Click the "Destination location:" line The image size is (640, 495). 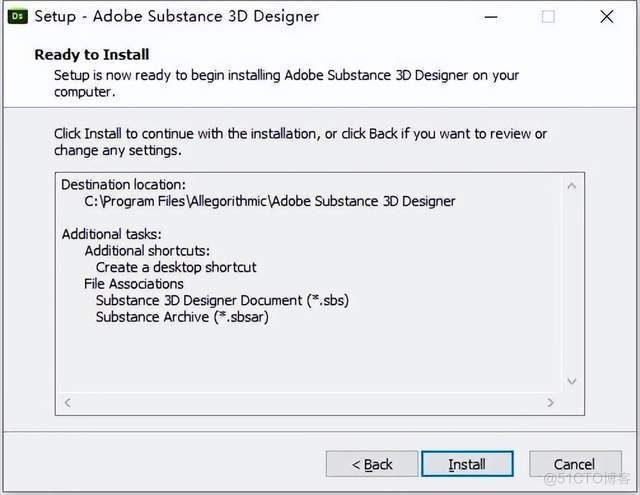[123, 184]
